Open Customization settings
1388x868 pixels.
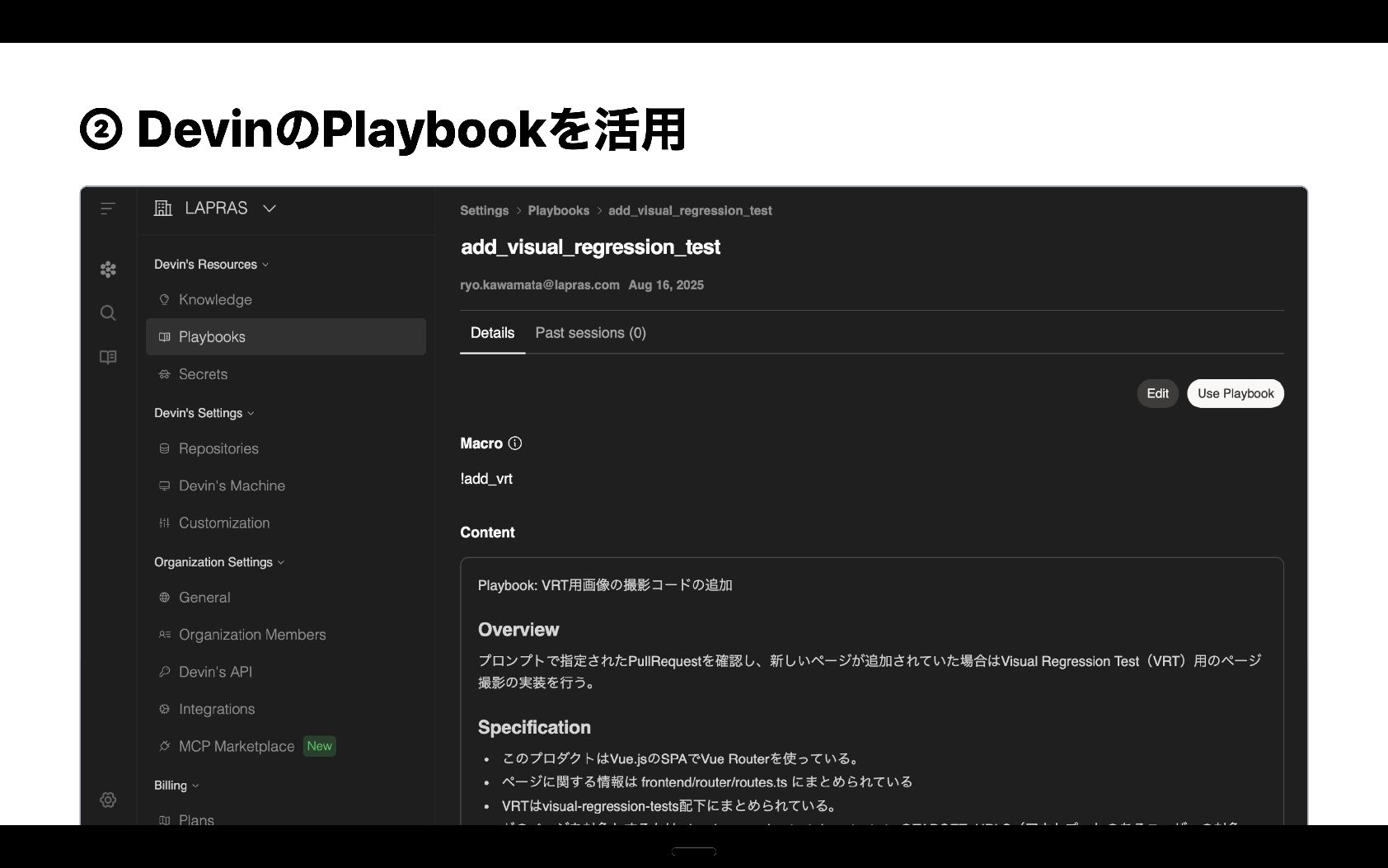tap(286, 523)
